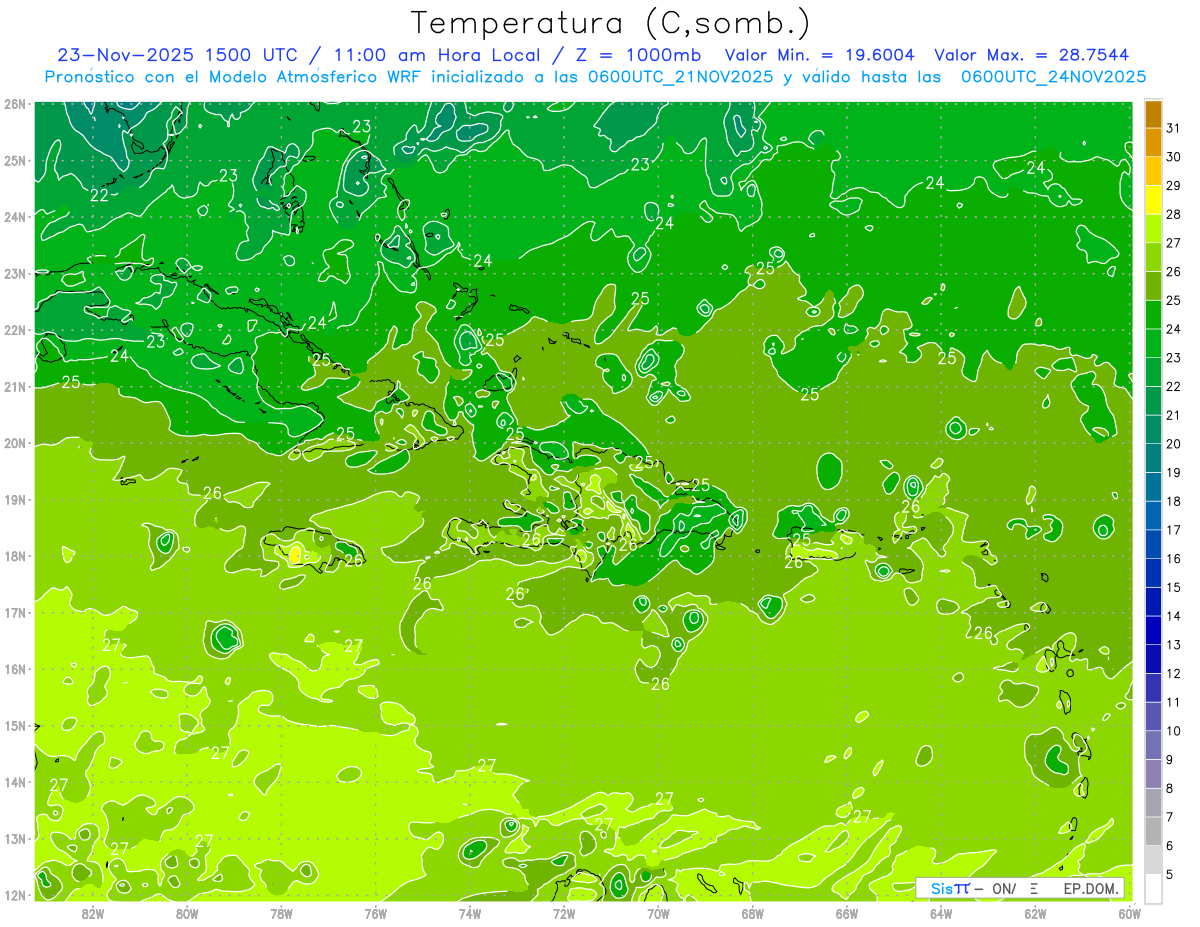
Task: Click the '82W' longitude axis label
Action: coord(93,912)
